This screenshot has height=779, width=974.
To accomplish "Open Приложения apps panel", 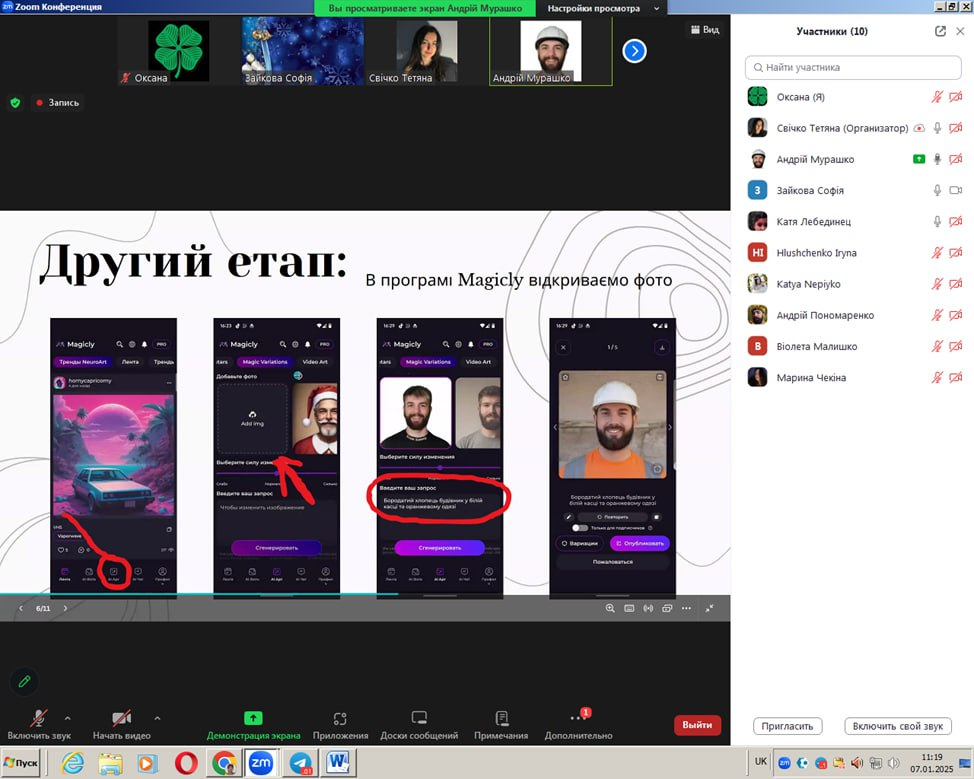I will click(340, 724).
